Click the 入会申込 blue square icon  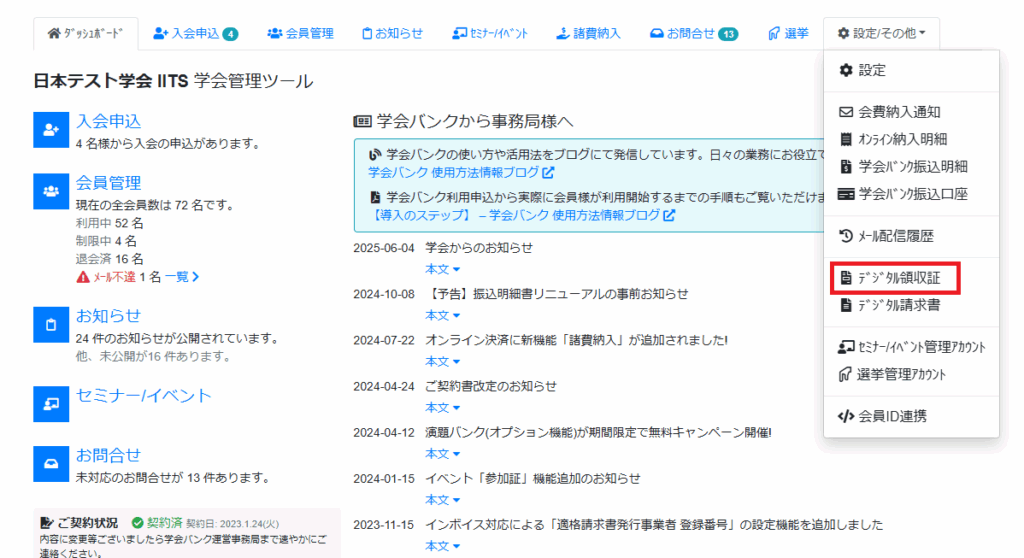pos(50,130)
